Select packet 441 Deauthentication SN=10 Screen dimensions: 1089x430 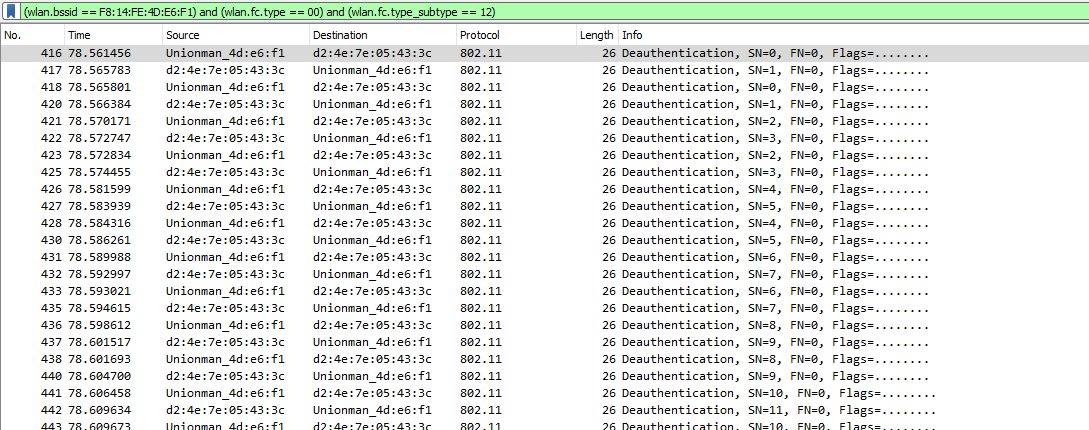pos(544,393)
